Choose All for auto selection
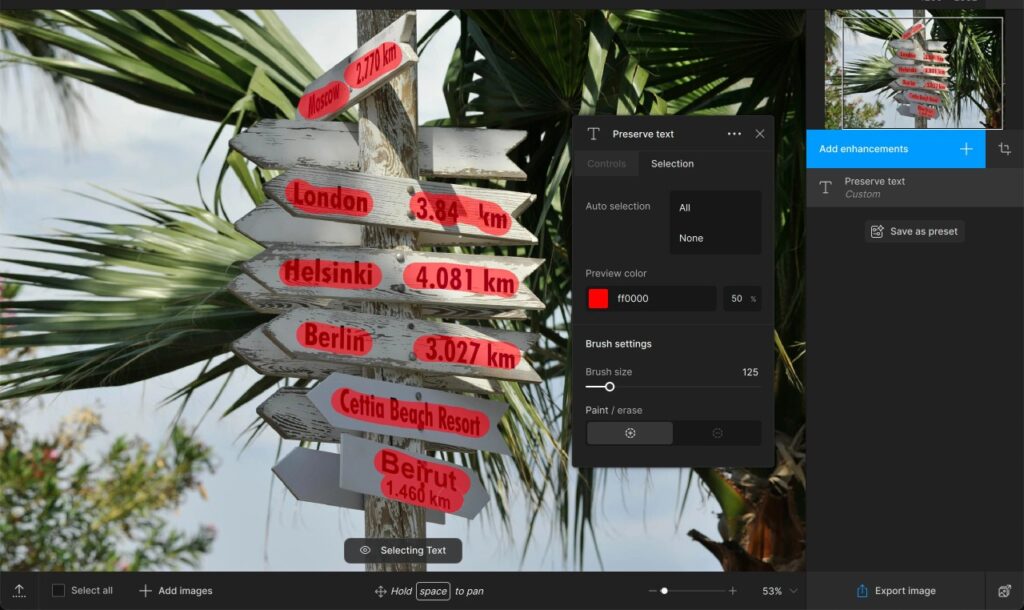Screen dimensions: 1024x610 715,208
